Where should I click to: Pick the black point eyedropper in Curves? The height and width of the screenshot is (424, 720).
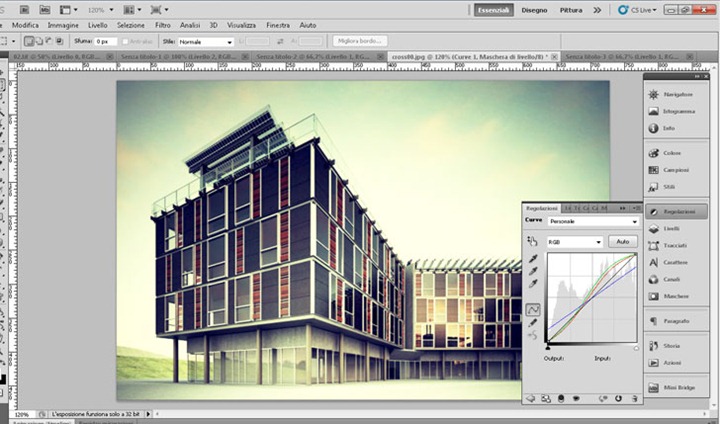[533, 259]
